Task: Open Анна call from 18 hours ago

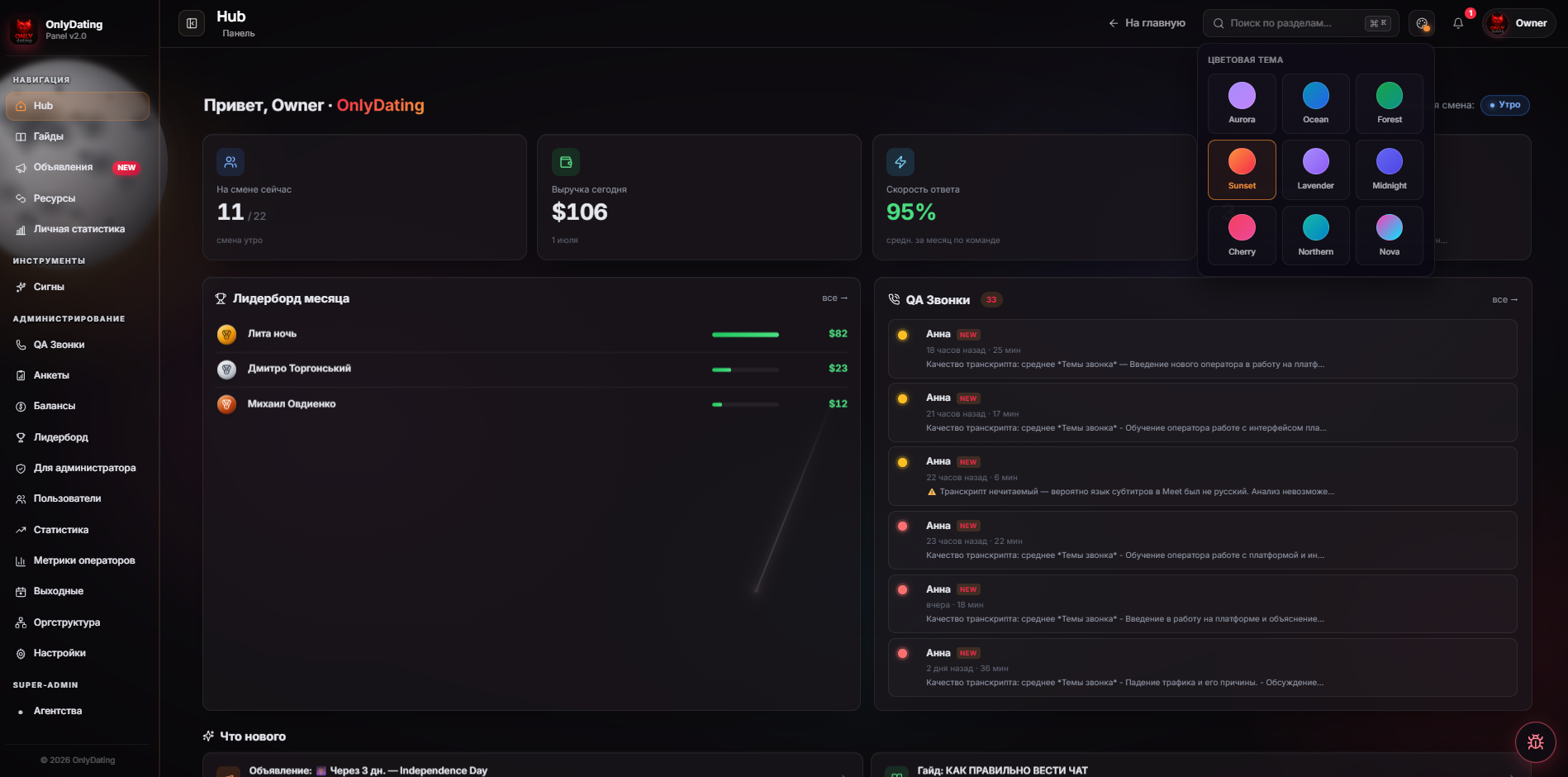Action: coord(1202,349)
